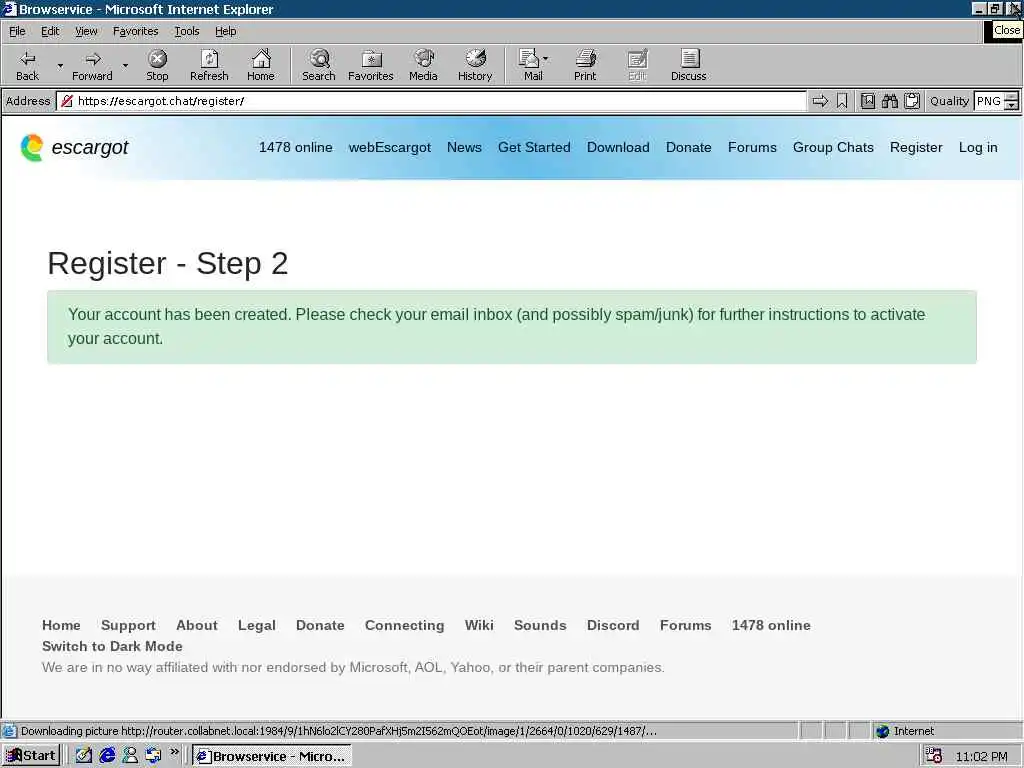Open the footer Legal link
This screenshot has width=1024, height=768.
pyautogui.click(x=257, y=625)
